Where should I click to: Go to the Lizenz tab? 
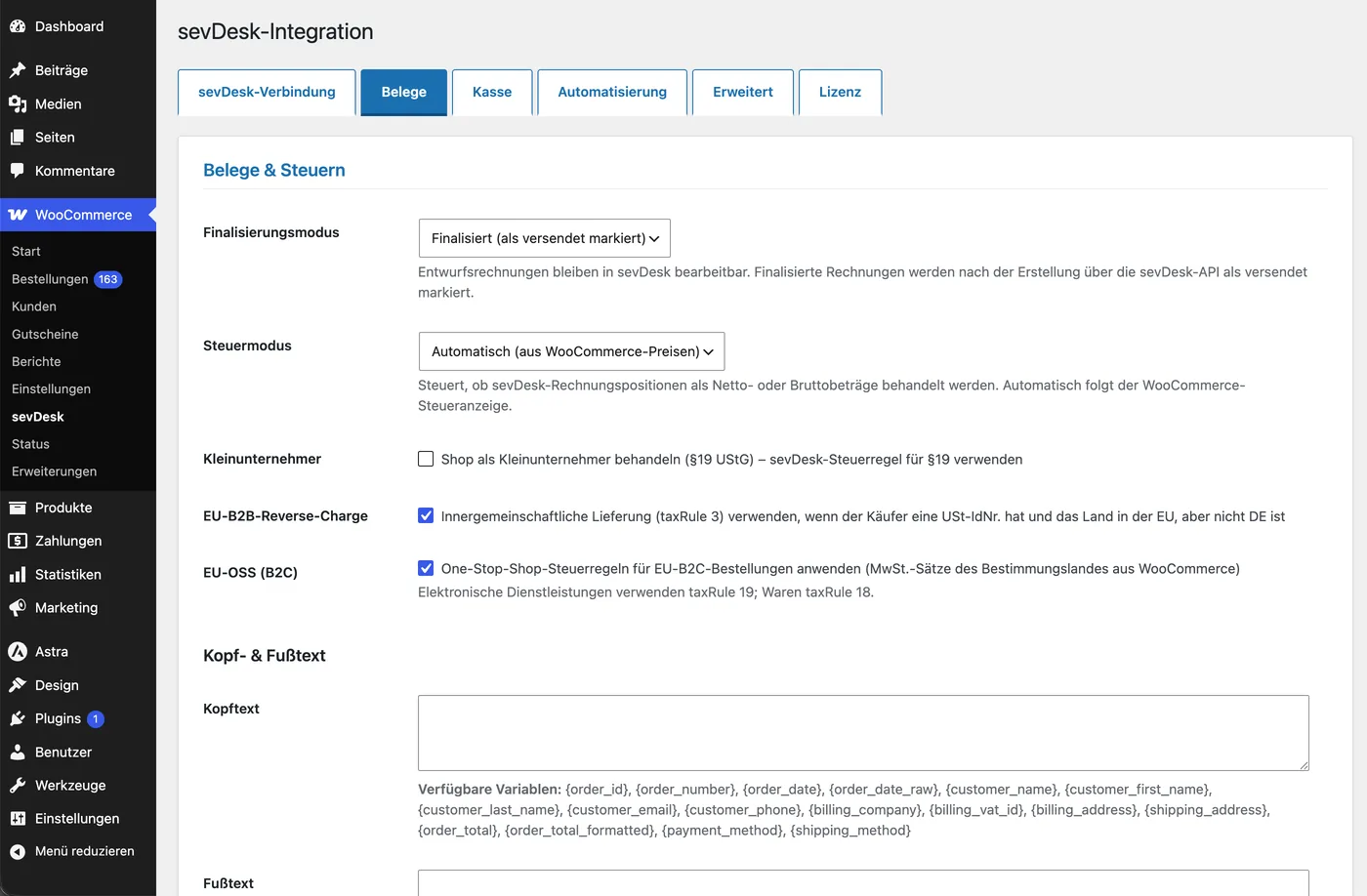(x=840, y=92)
